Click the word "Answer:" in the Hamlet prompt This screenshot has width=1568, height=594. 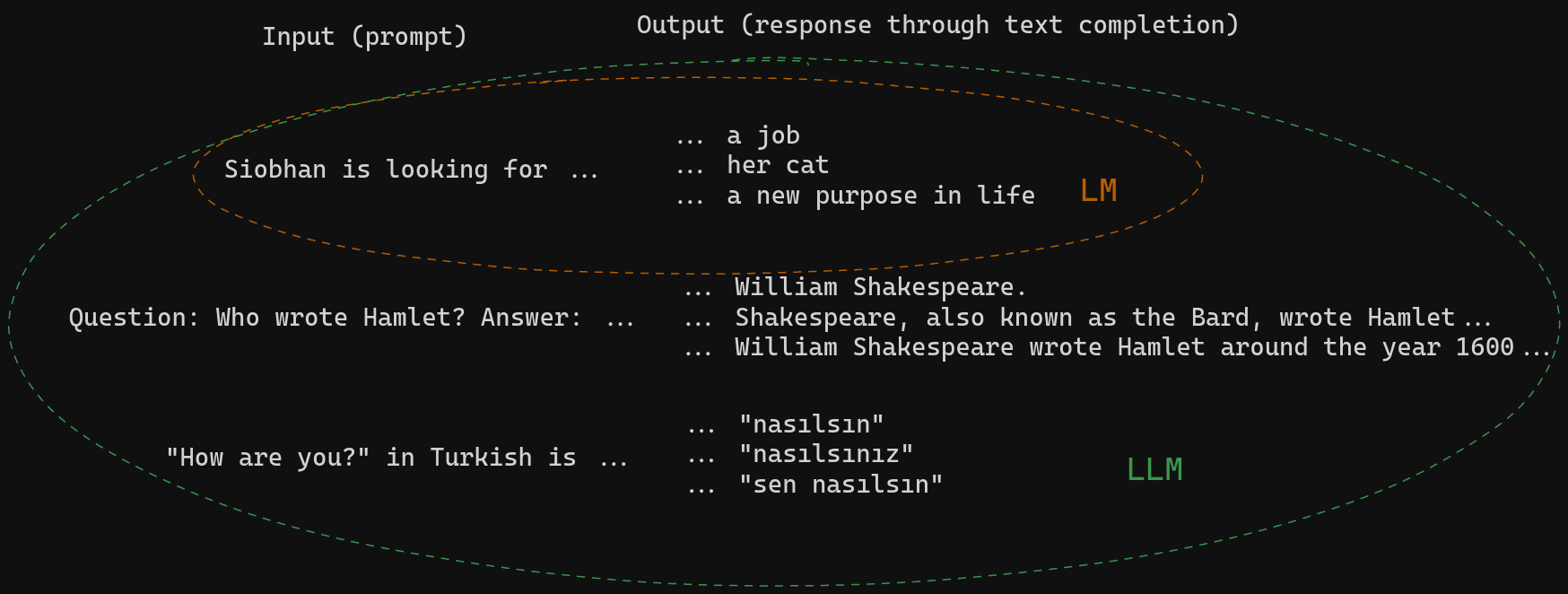coord(531,318)
